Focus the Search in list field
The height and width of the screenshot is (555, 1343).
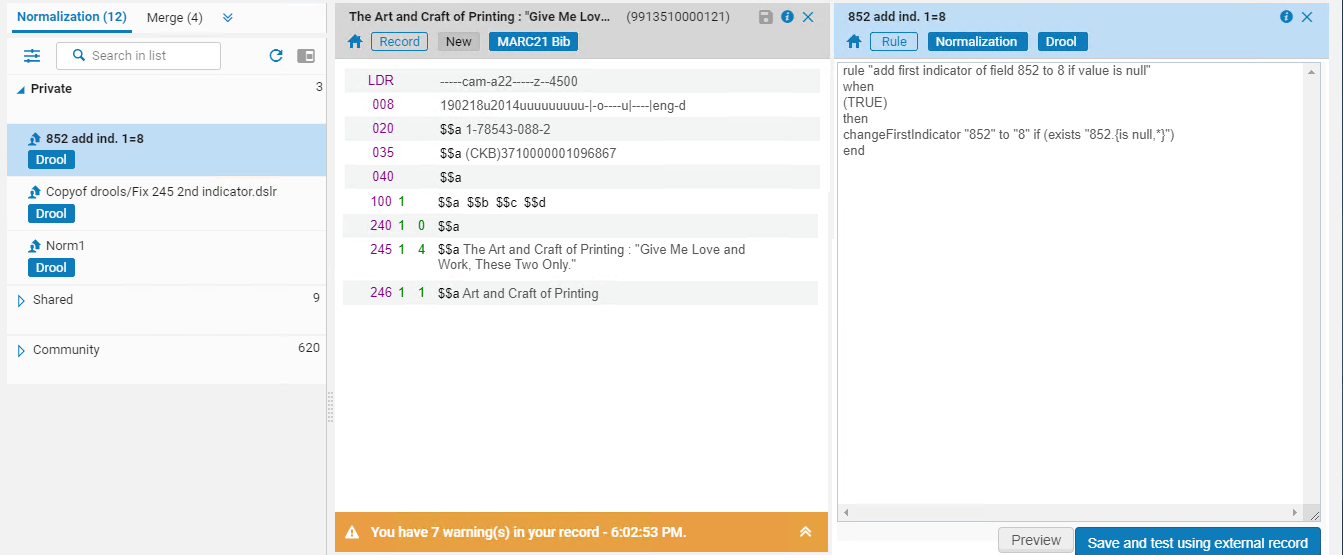coord(139,56)
